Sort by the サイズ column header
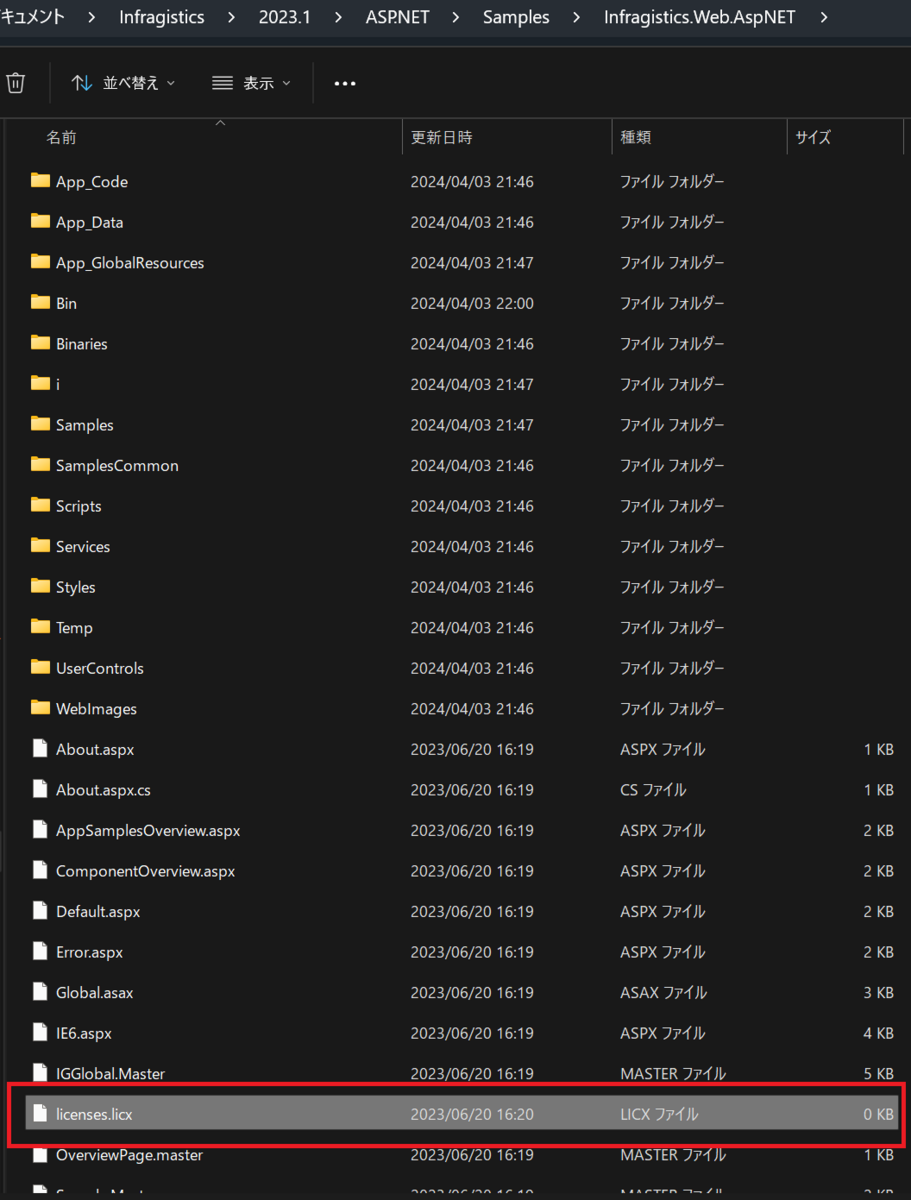The image size is (911, 1200). pyautogui.click(x=813, y=138)
